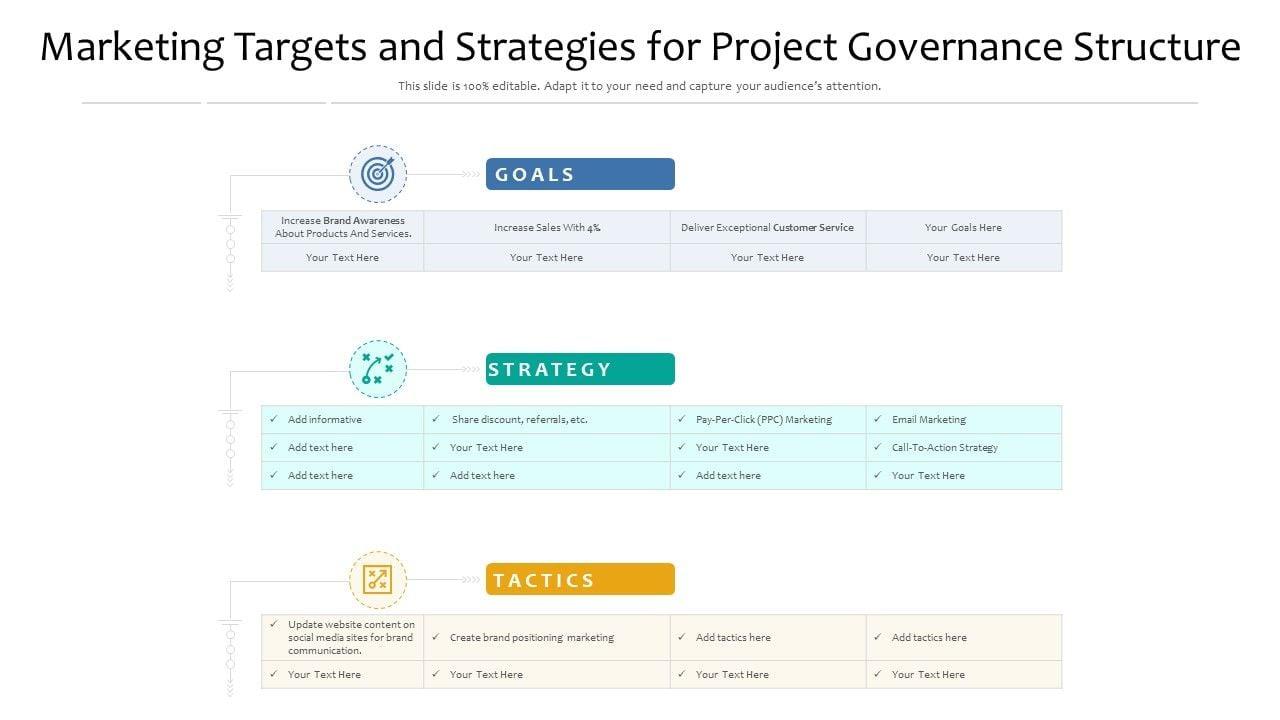Click the slide title Marketing Targets and Strategies
Image resolution: width=1280 pixels, height=720 pixels.
(640, 47)
